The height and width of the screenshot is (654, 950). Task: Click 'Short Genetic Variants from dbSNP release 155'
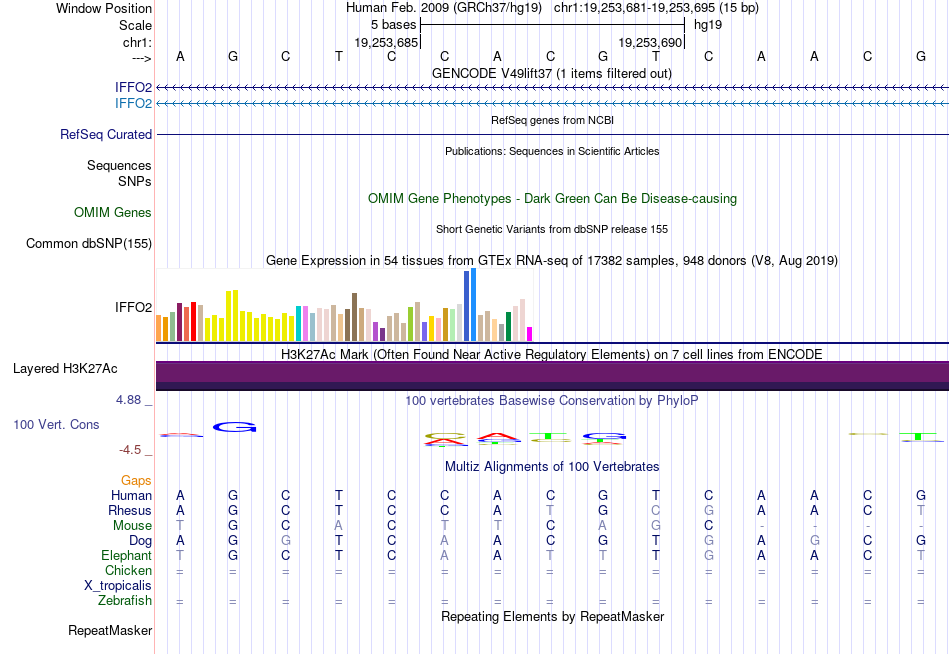552,229
